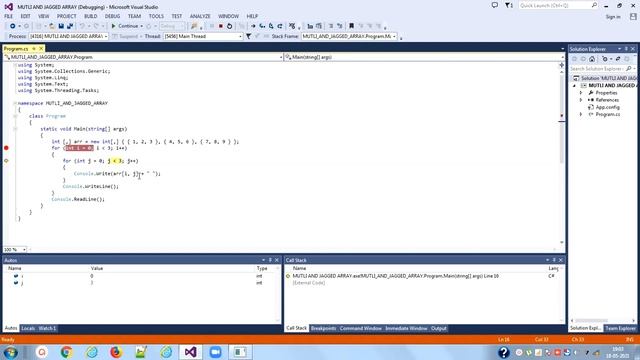The height and width of the screenshot is (360, 640).
Task: Expand the Program.cs node
Action: [581, 115]
